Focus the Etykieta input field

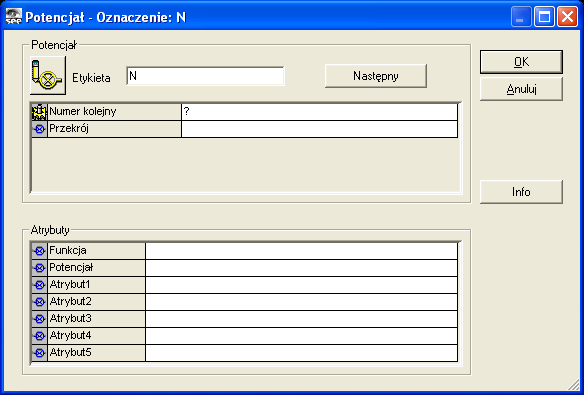pyautogui.click(x=205, y=76)
